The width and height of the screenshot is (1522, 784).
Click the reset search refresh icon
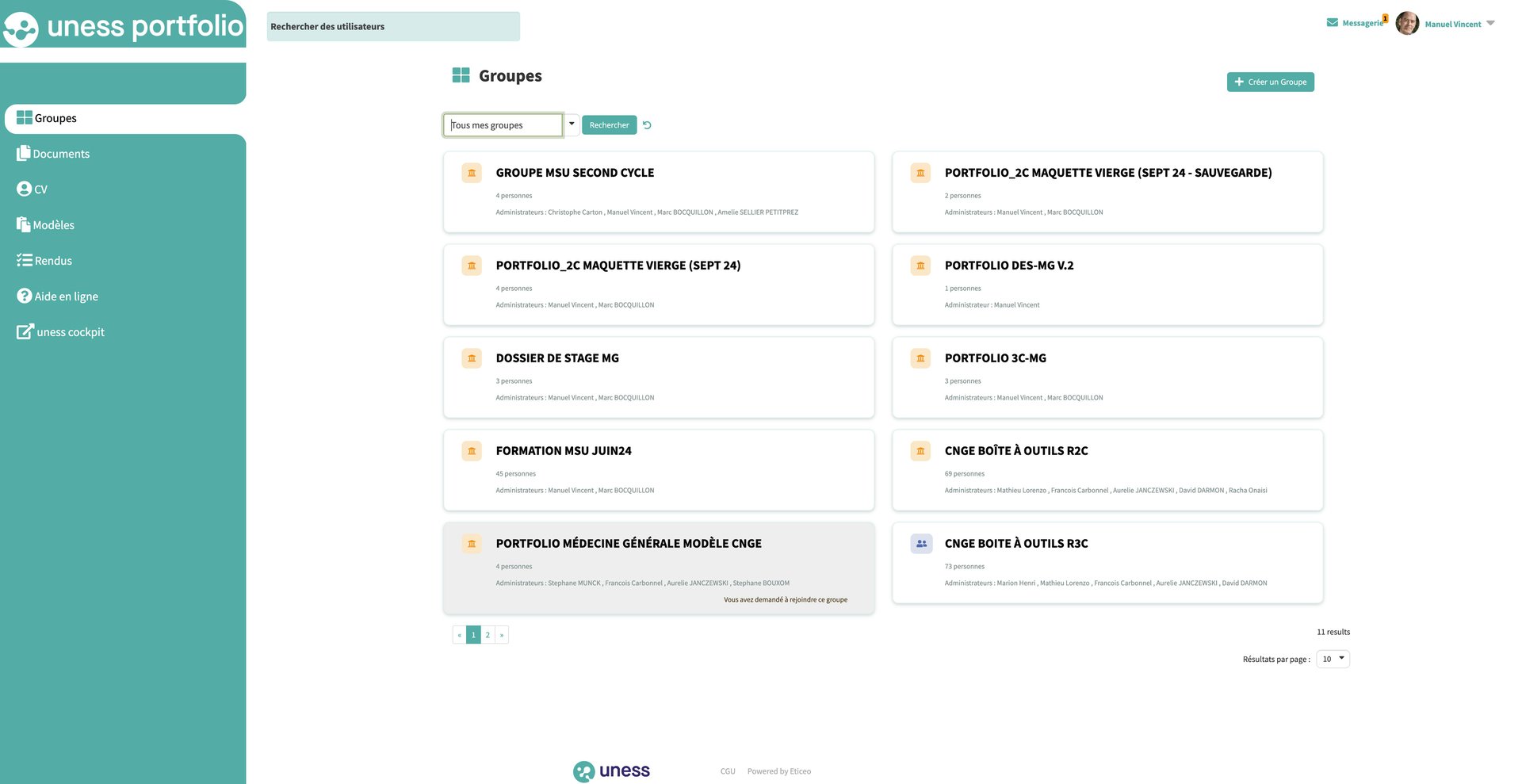tap(647, 125)
